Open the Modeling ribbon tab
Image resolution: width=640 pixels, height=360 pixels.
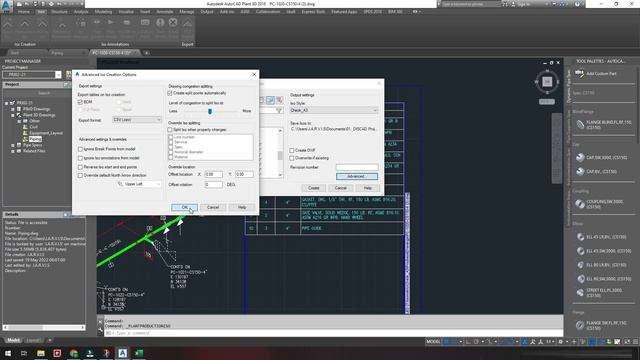coord(103,12)
